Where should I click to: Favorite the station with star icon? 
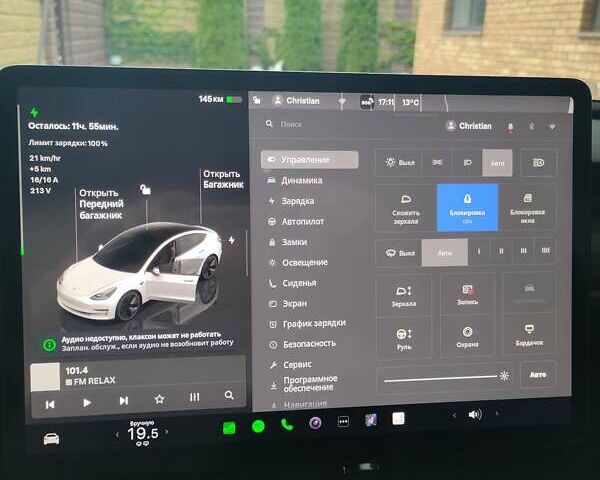[x=159, y=399]
